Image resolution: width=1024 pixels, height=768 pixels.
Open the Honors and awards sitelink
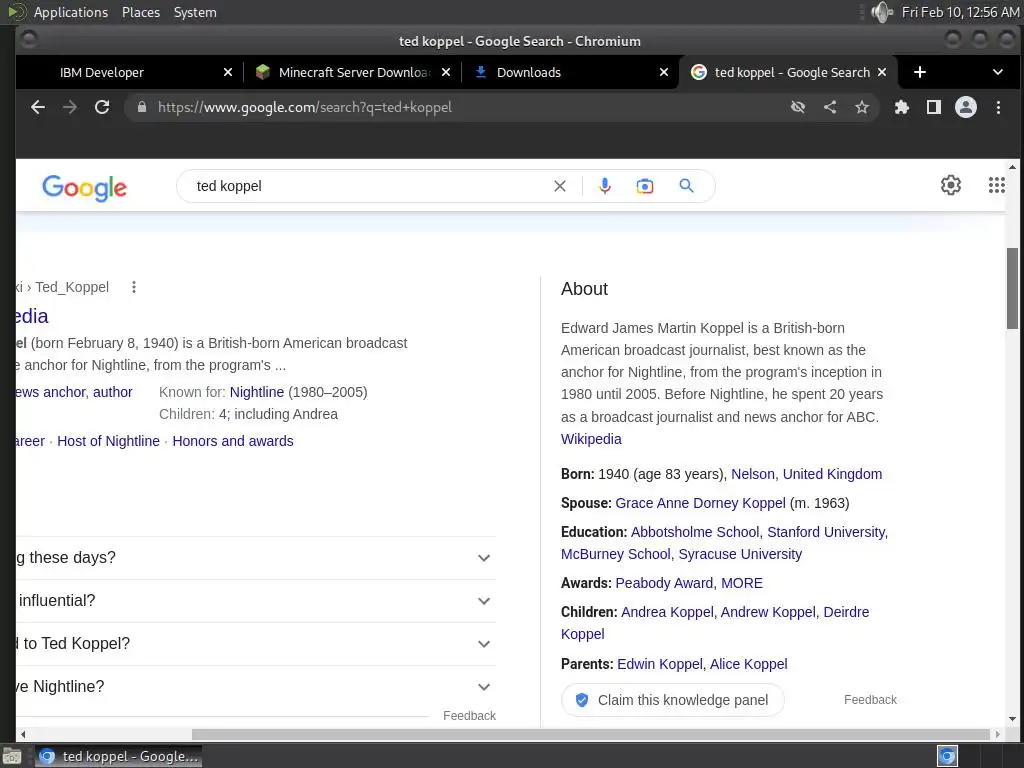(x=232, y=441)
